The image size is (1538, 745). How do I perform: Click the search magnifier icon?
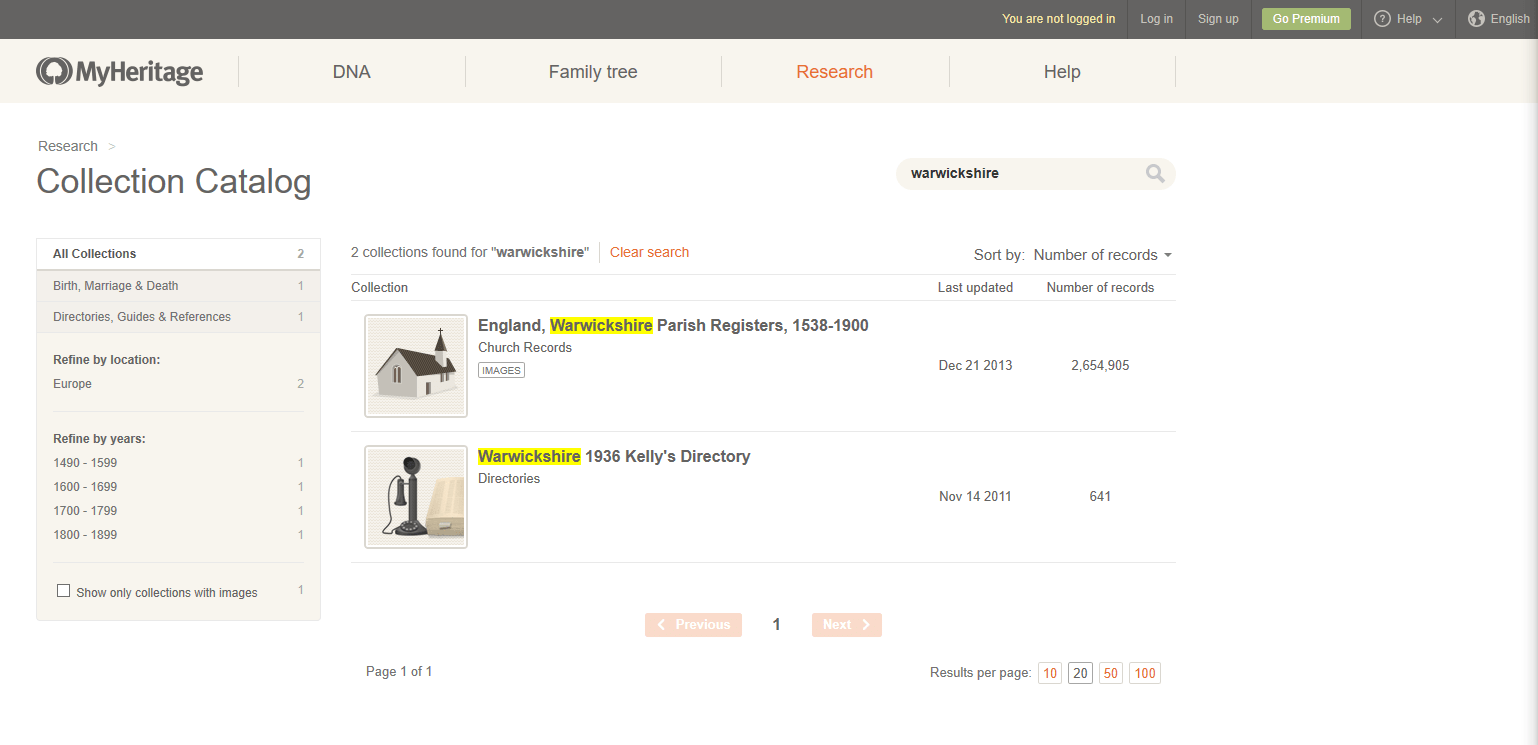pyautogui.click(x=1155, y=174)
